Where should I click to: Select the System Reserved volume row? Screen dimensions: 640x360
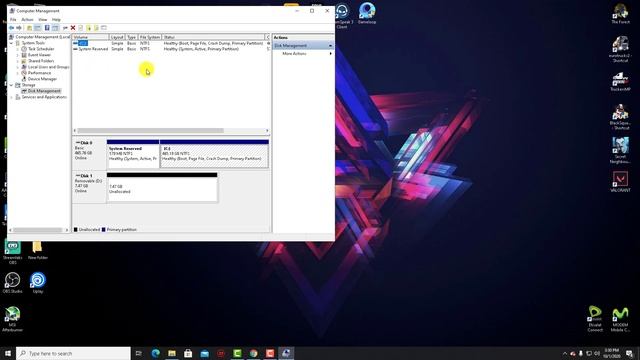point(171,49)
